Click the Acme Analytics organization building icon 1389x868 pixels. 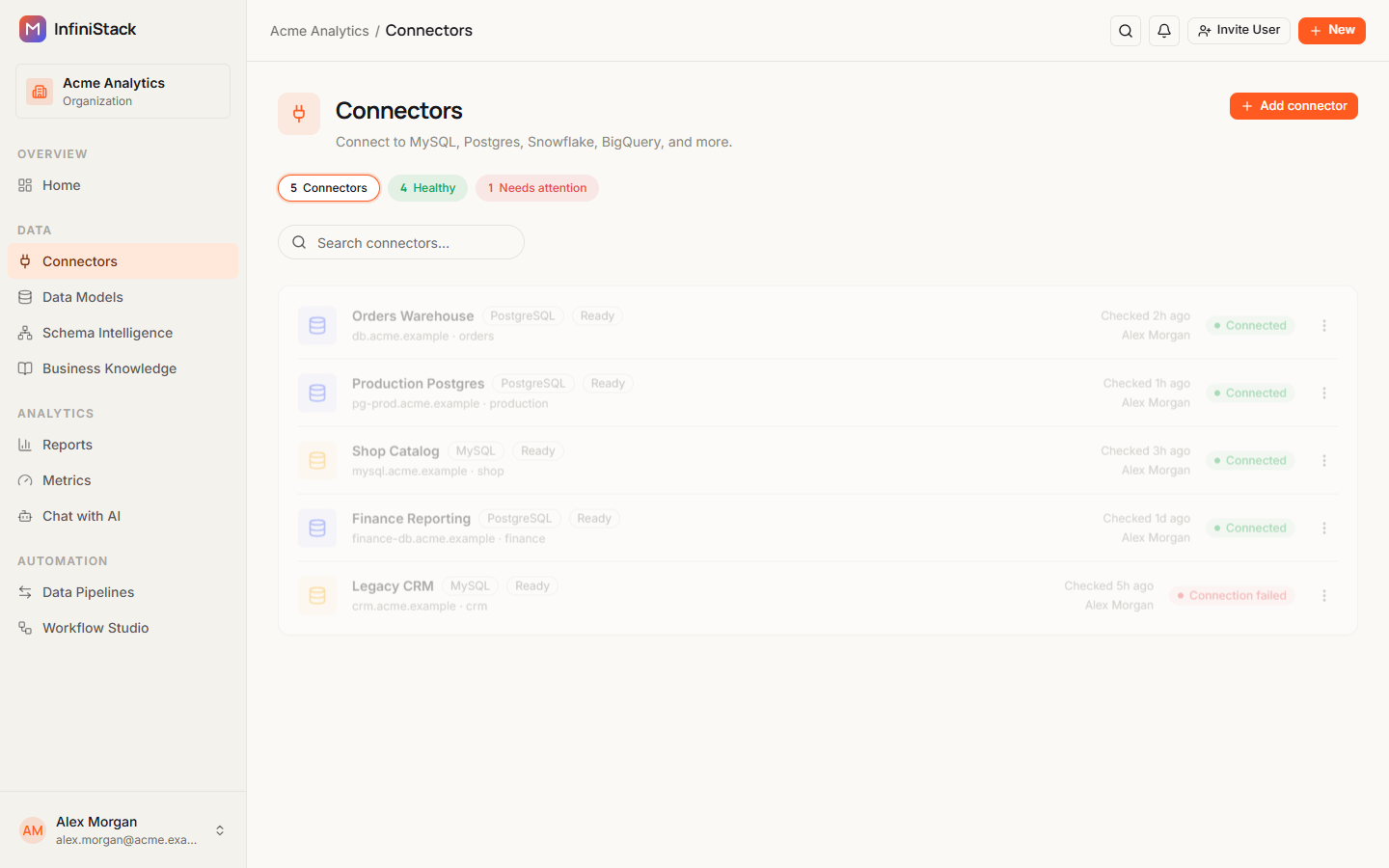pos(40,92)
